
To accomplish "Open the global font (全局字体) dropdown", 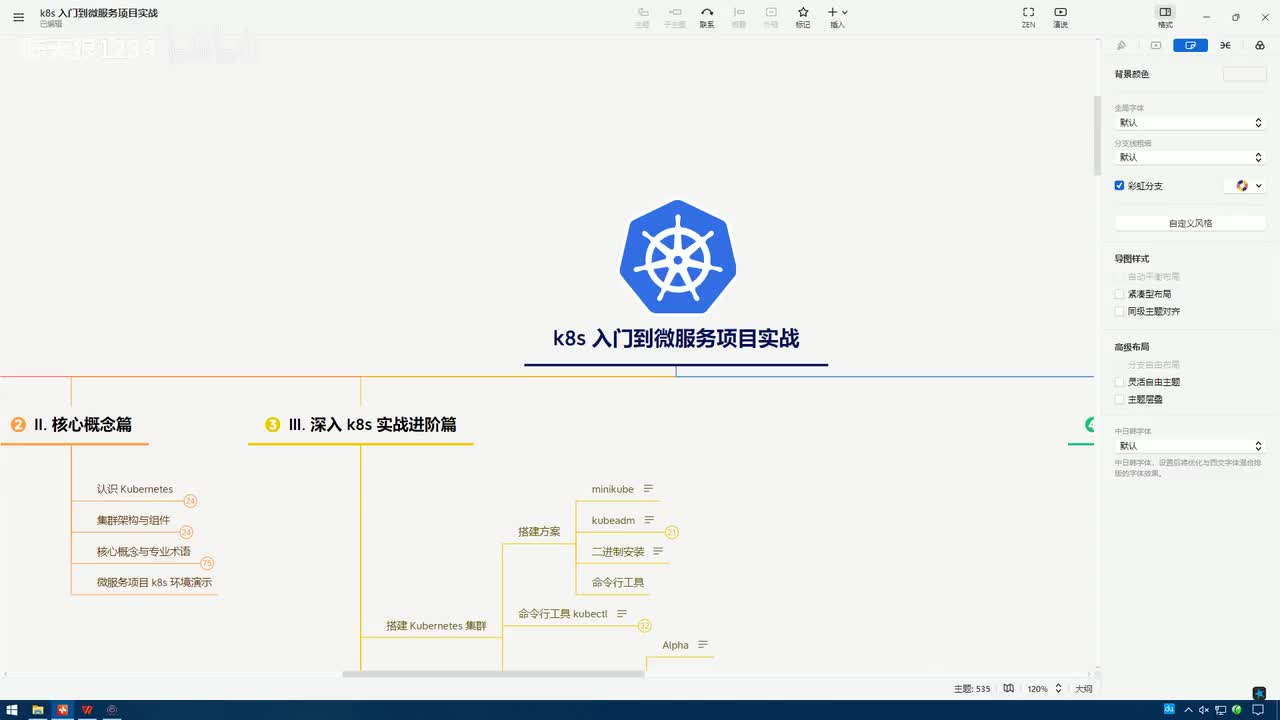I will pyautogui.click(x=1190, y=122).
